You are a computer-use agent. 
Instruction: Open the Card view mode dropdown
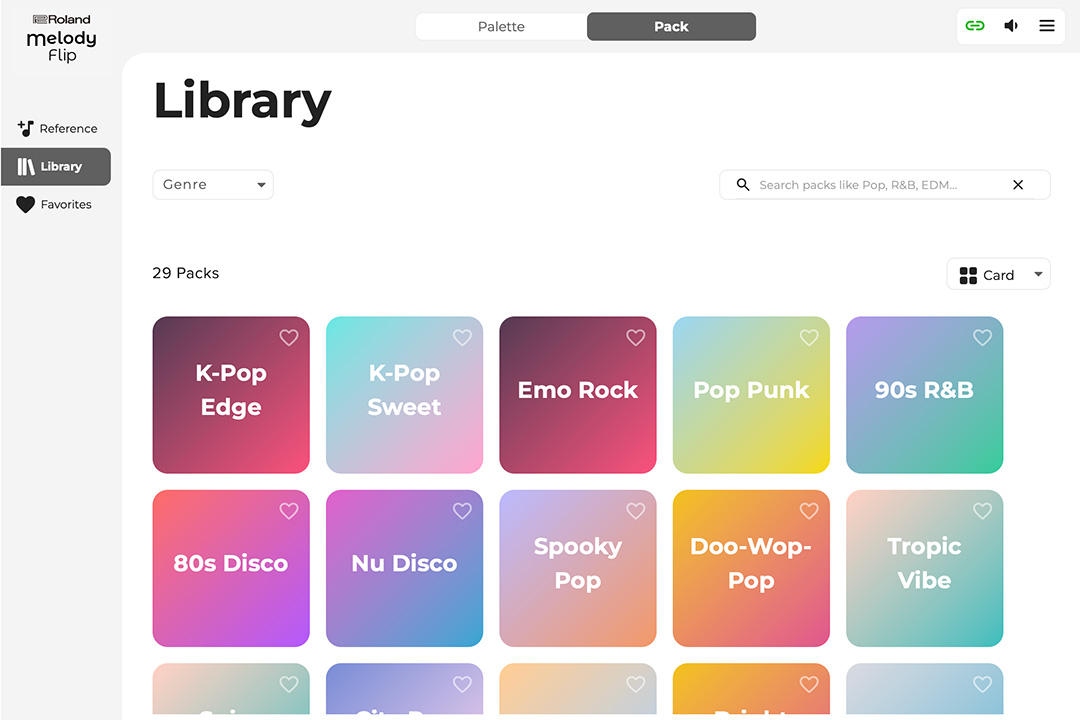[x=999, y=274]
